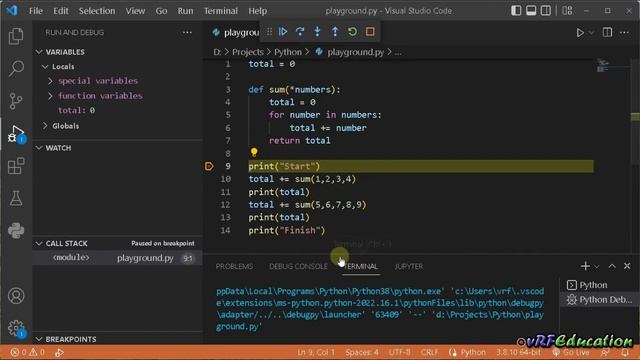Switch to the DEBUG CONSOLE tab
Image resolution: width=640 pixels, height=360 pixels.
tap(298, 266)
